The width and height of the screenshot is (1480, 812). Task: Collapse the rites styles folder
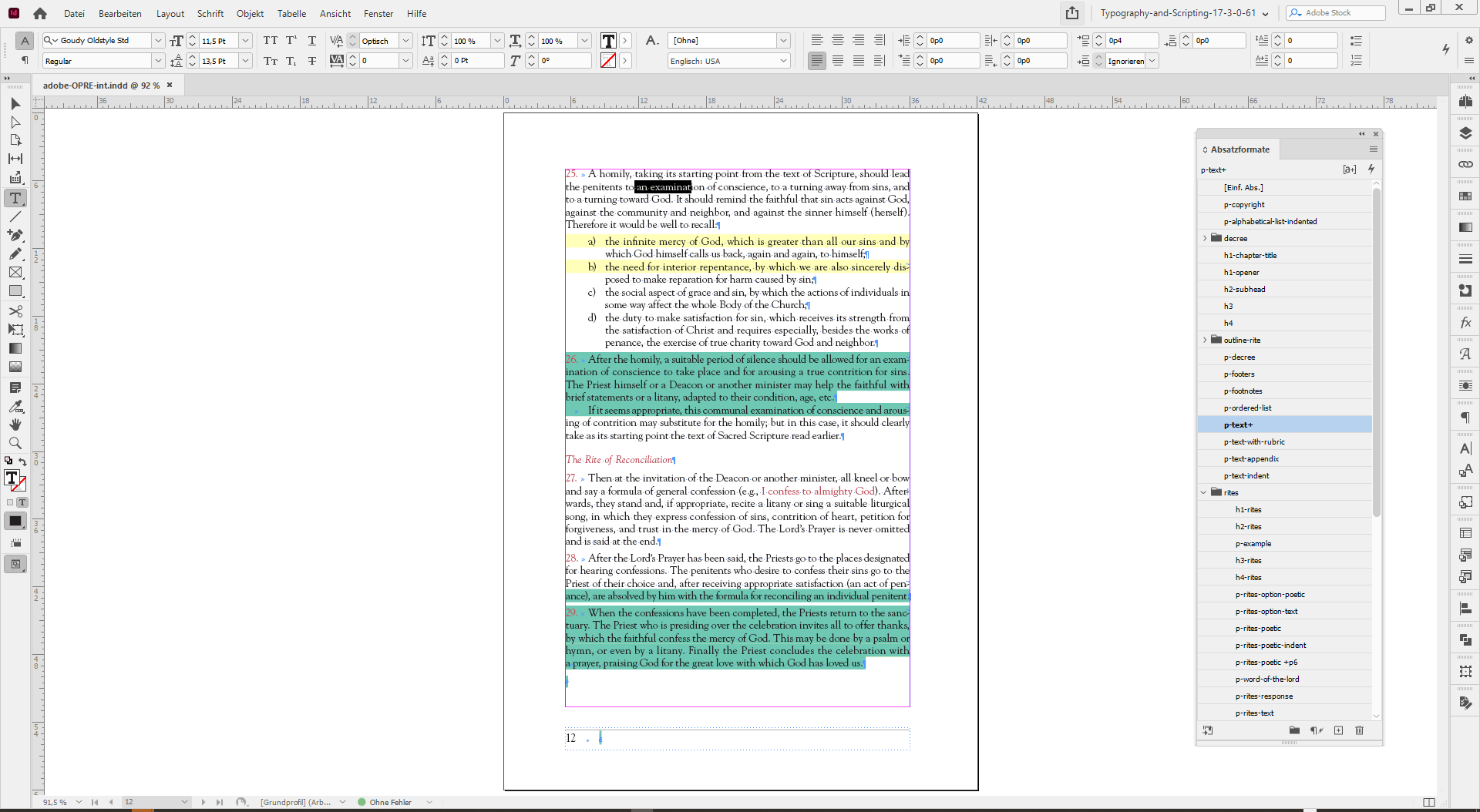coord(1205,492)
